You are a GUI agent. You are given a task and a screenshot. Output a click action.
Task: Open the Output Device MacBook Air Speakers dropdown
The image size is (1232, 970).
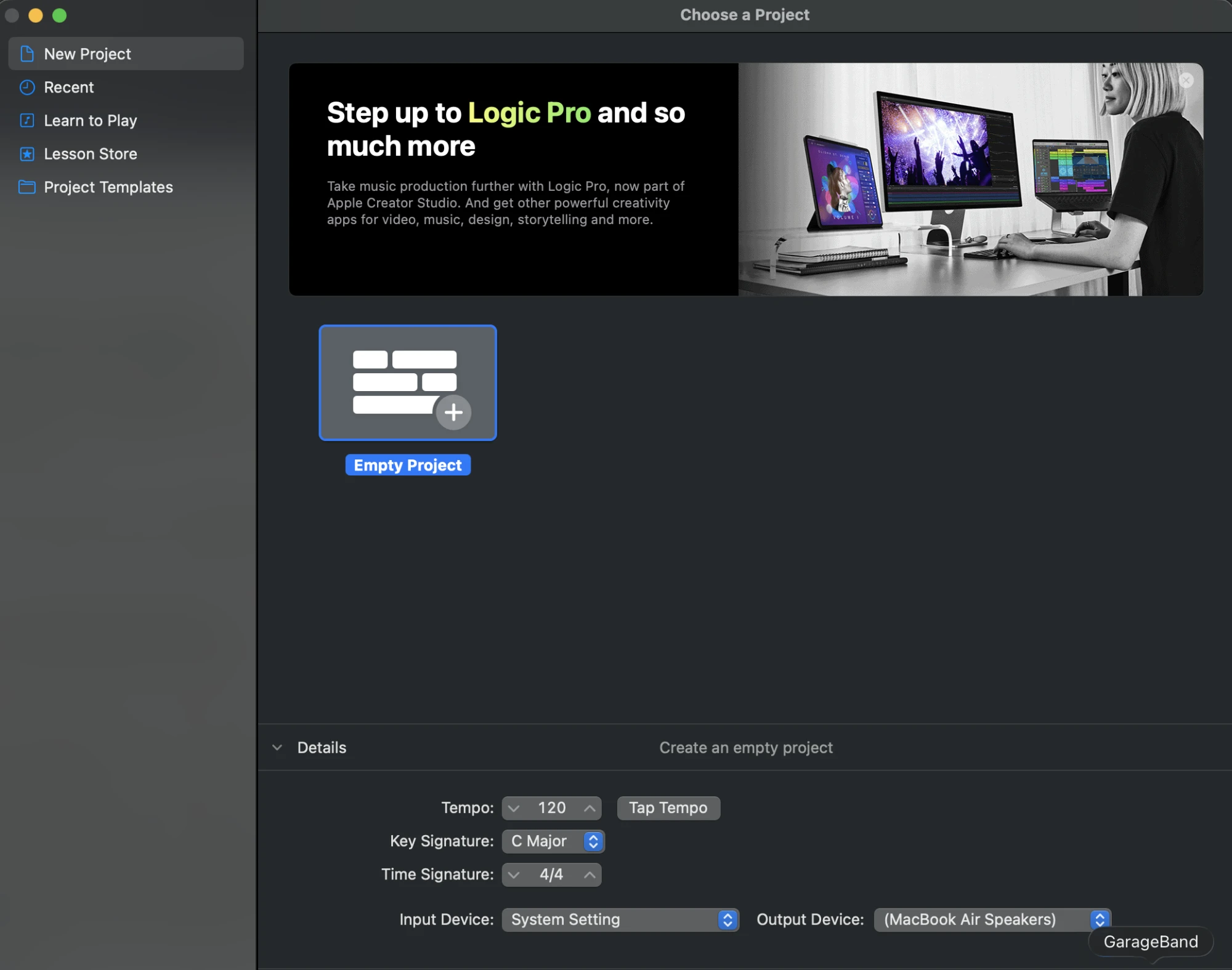tap(992, 919)
